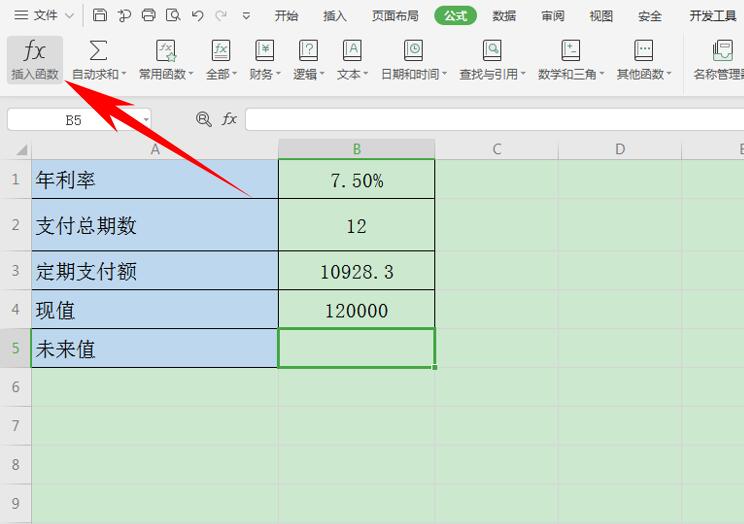Open the All functions (全部) icon
Image resolution: width=744 pixels, height=524 pixels.
[x=221, y=50]
